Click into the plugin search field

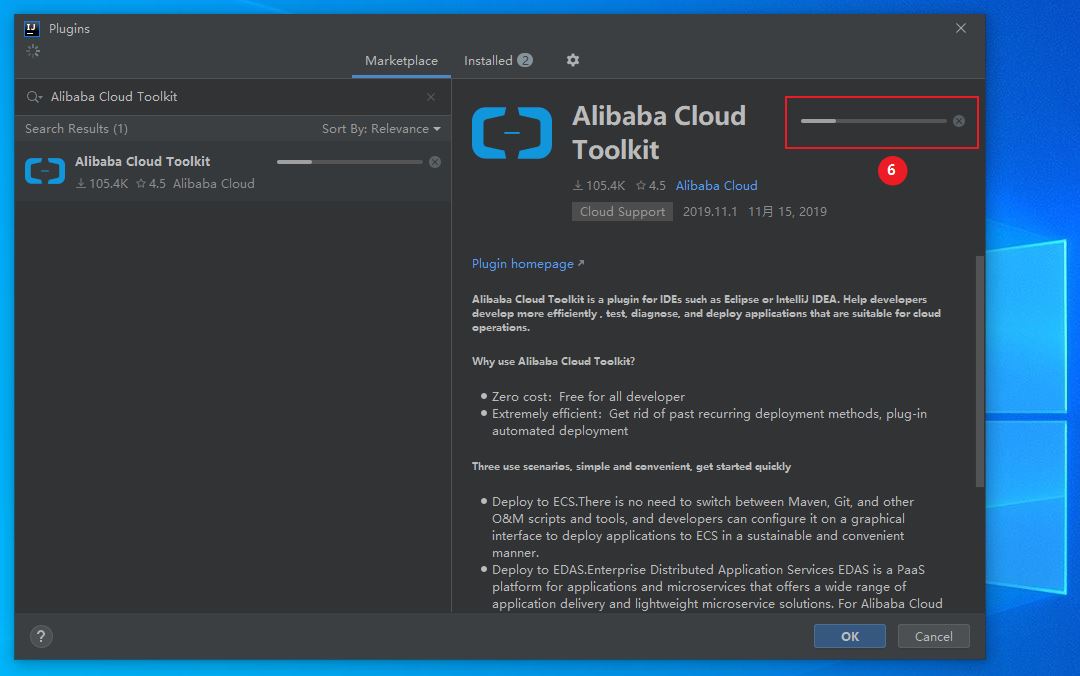[x=230, y=97]
